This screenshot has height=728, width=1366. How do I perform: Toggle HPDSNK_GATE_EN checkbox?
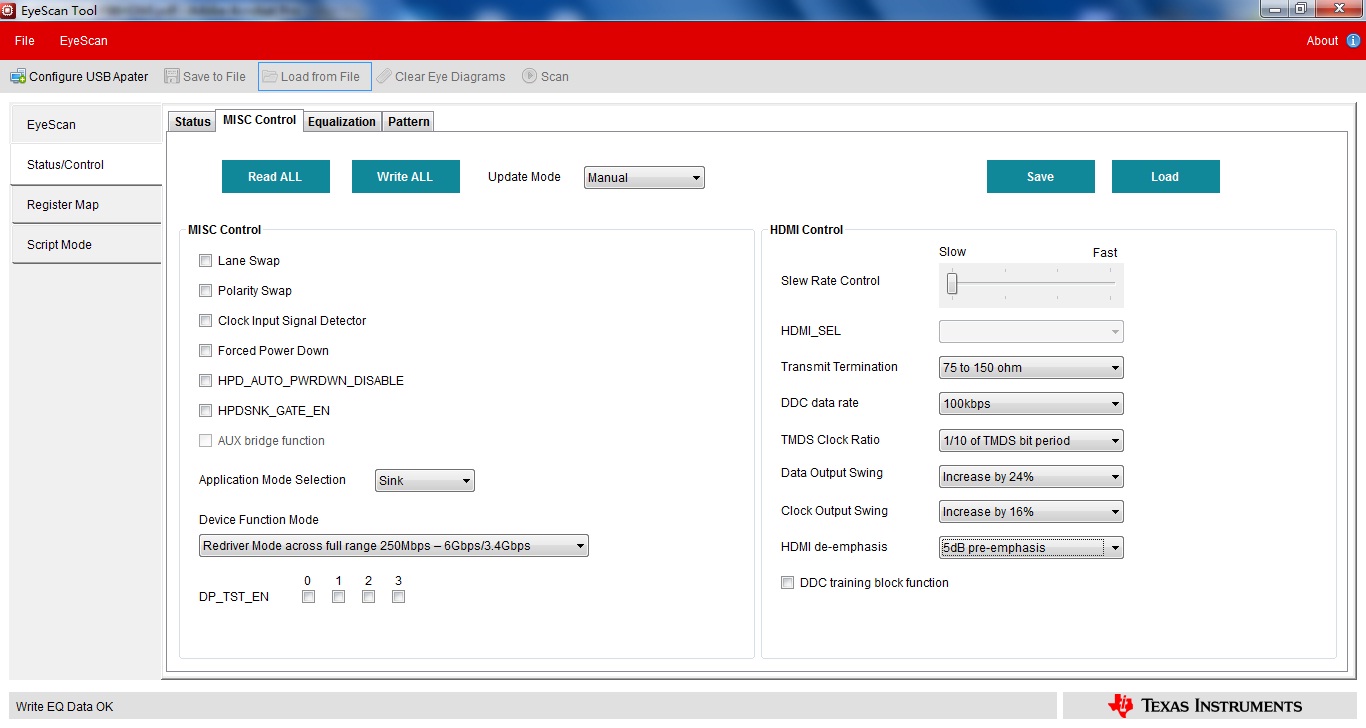205,411
